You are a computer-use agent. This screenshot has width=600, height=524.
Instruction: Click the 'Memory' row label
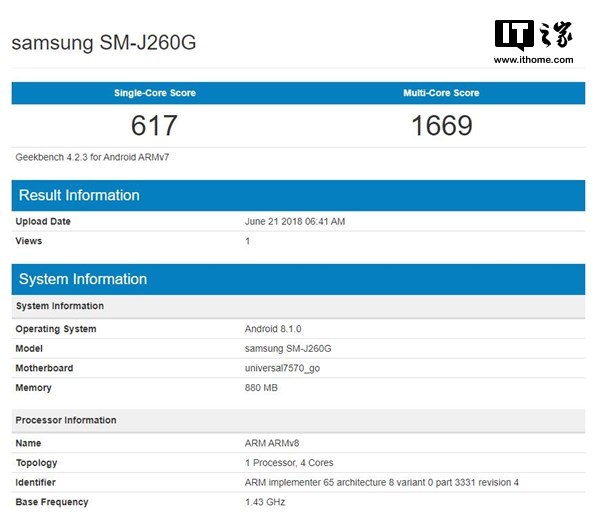coord(33,388)
